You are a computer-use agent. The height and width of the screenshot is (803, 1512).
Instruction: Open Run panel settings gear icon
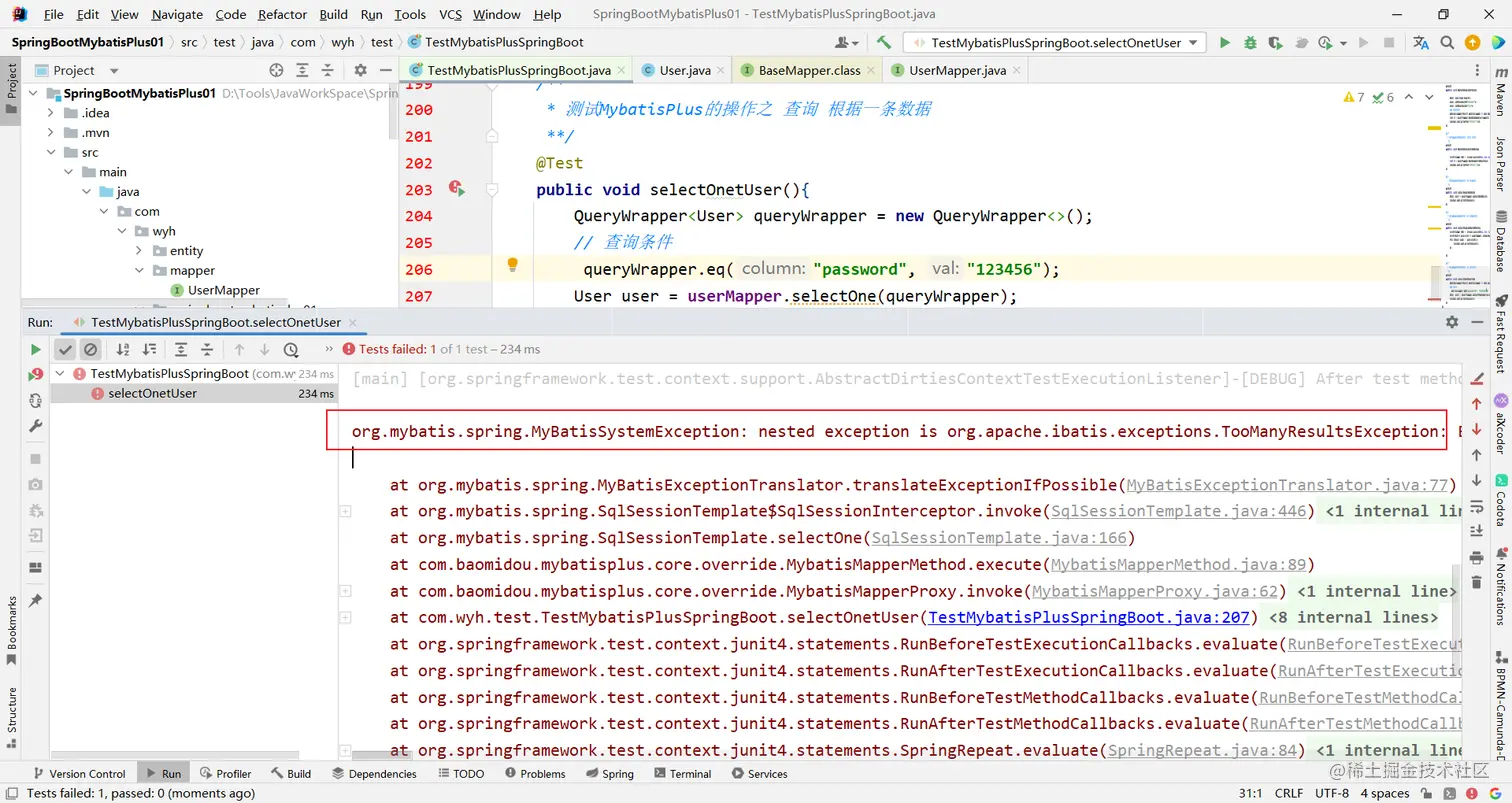tap(1452, 322)
